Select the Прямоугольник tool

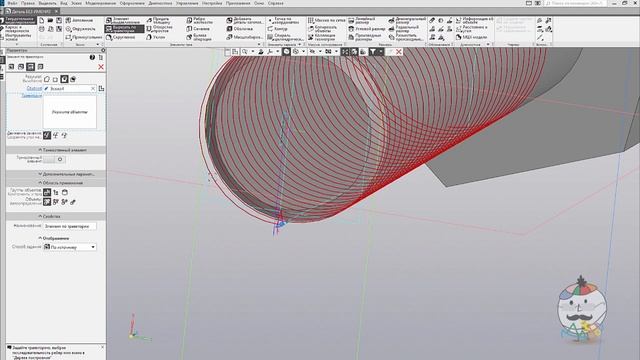tap(84, 37)
